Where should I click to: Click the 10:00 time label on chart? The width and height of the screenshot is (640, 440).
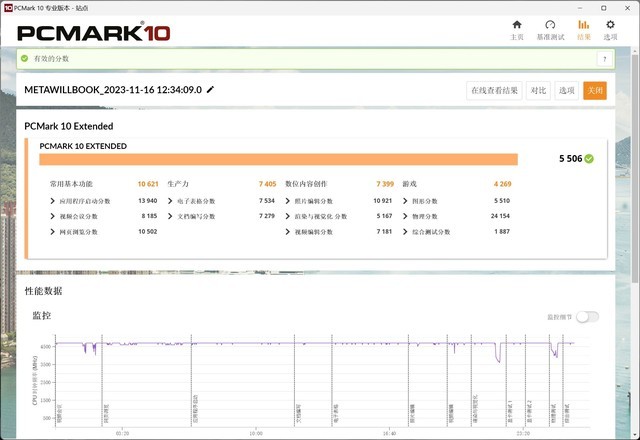coord(256,433)
